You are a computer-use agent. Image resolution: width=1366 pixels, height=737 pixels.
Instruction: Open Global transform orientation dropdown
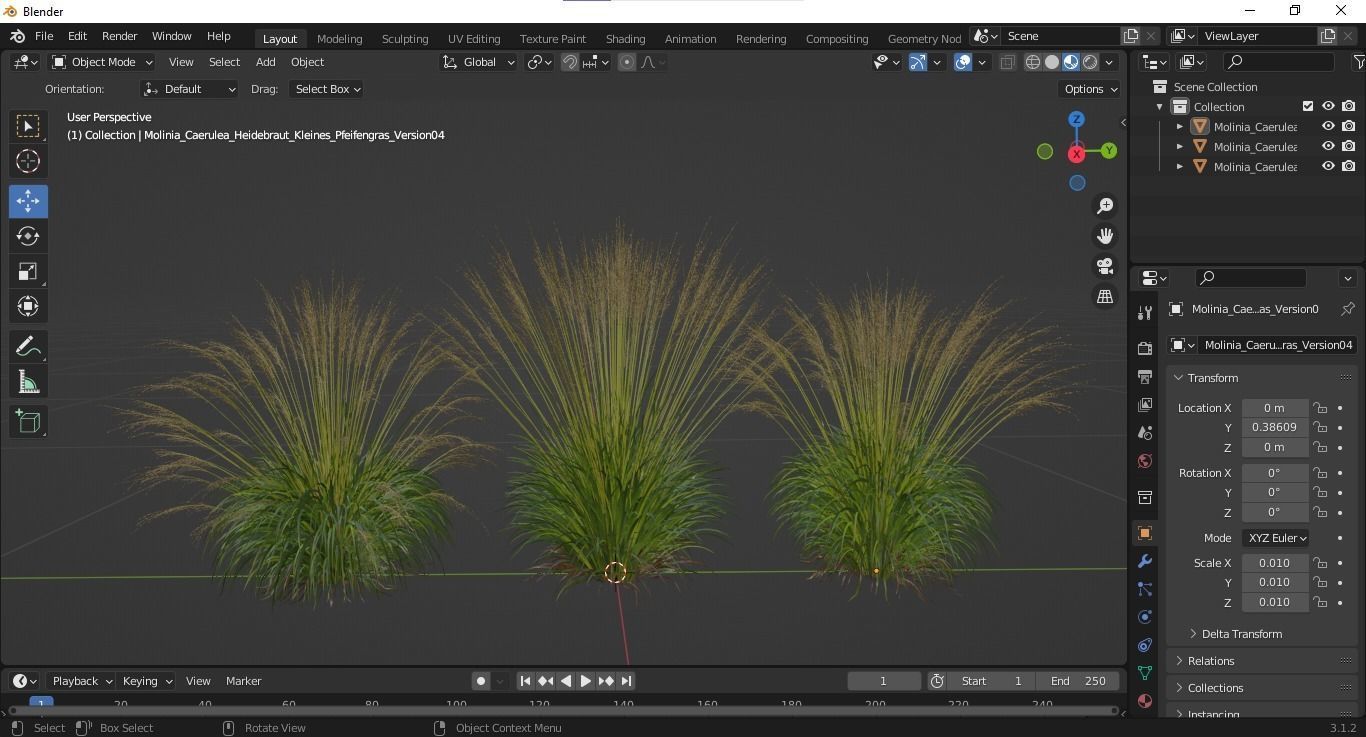tap(478, 62)
